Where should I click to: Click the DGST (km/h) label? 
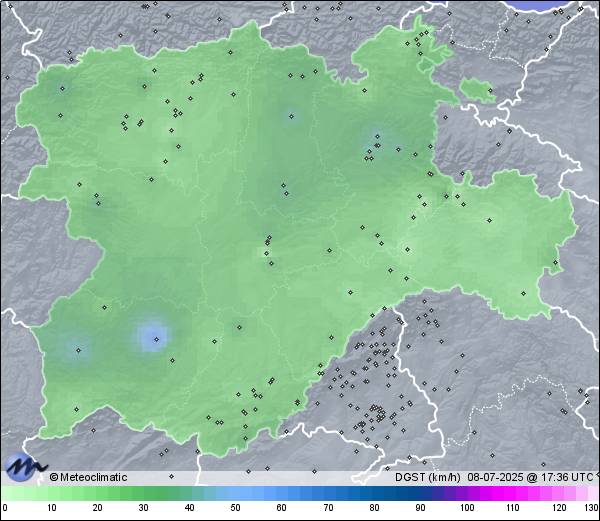tap(427, 477)
